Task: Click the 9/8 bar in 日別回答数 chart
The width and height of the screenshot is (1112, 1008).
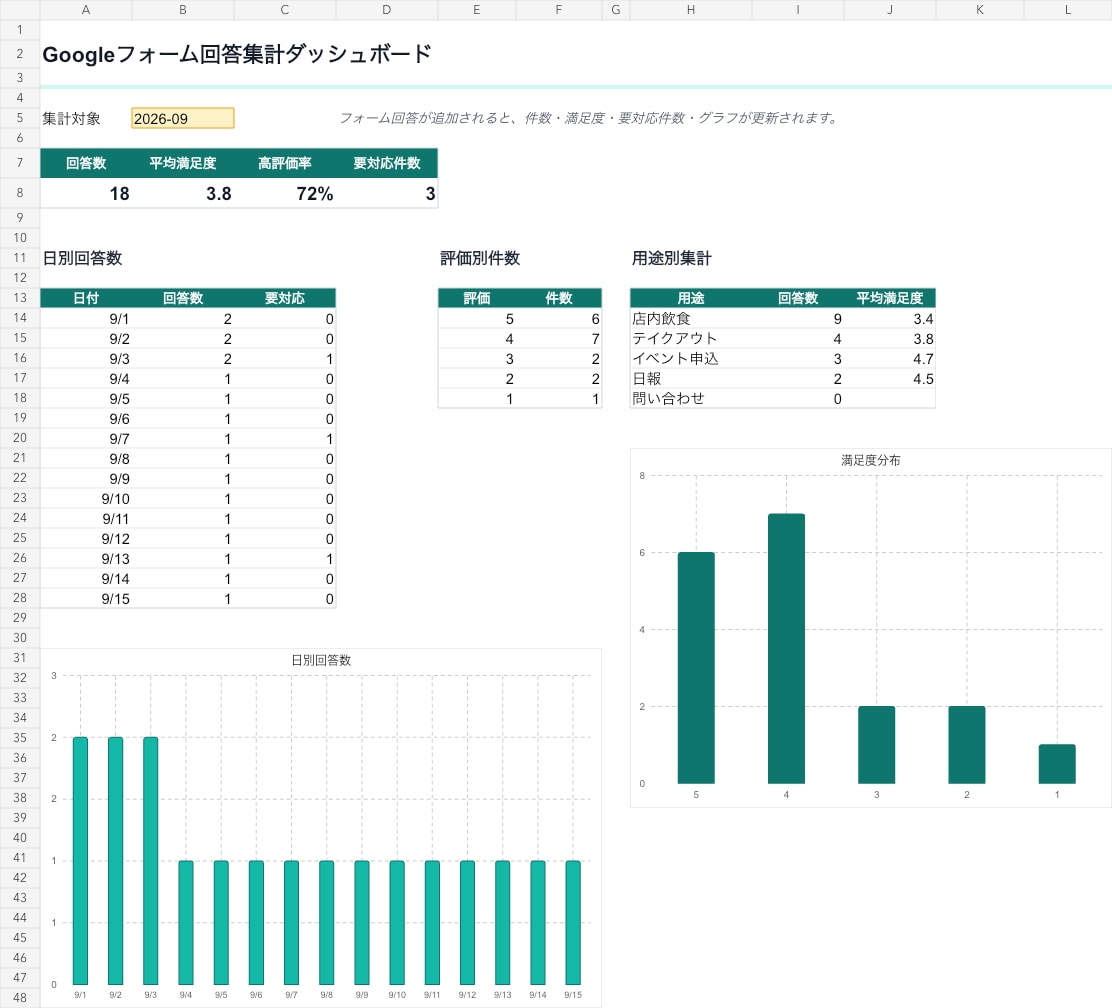Action: tap(326, 922)
